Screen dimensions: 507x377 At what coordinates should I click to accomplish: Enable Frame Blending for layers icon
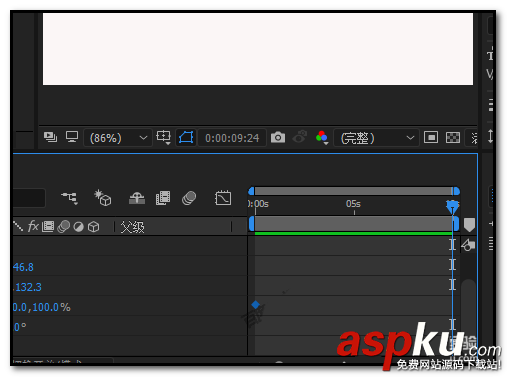click(x=163, y=198)
